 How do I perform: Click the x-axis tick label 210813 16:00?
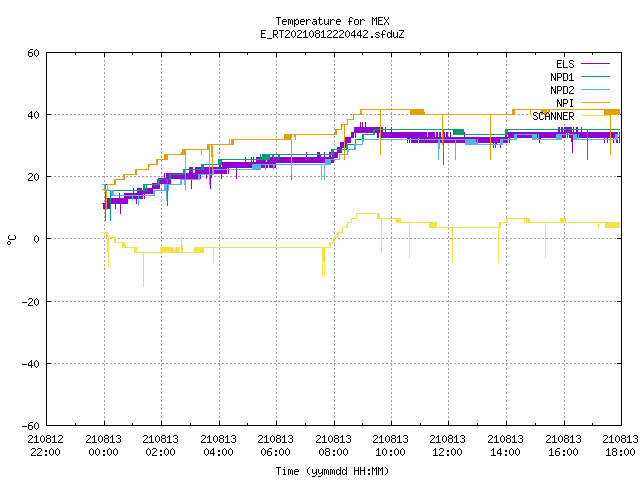point(564,446)
